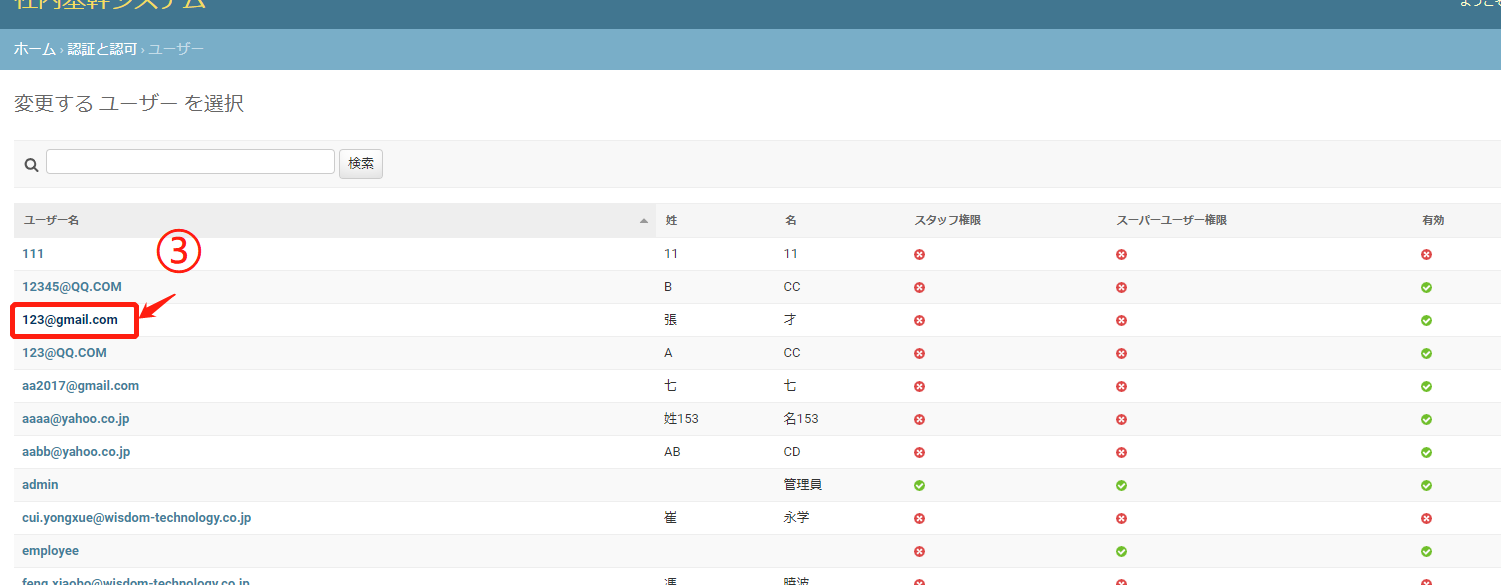Open user 123@QQ.COM

coord(64,353)
